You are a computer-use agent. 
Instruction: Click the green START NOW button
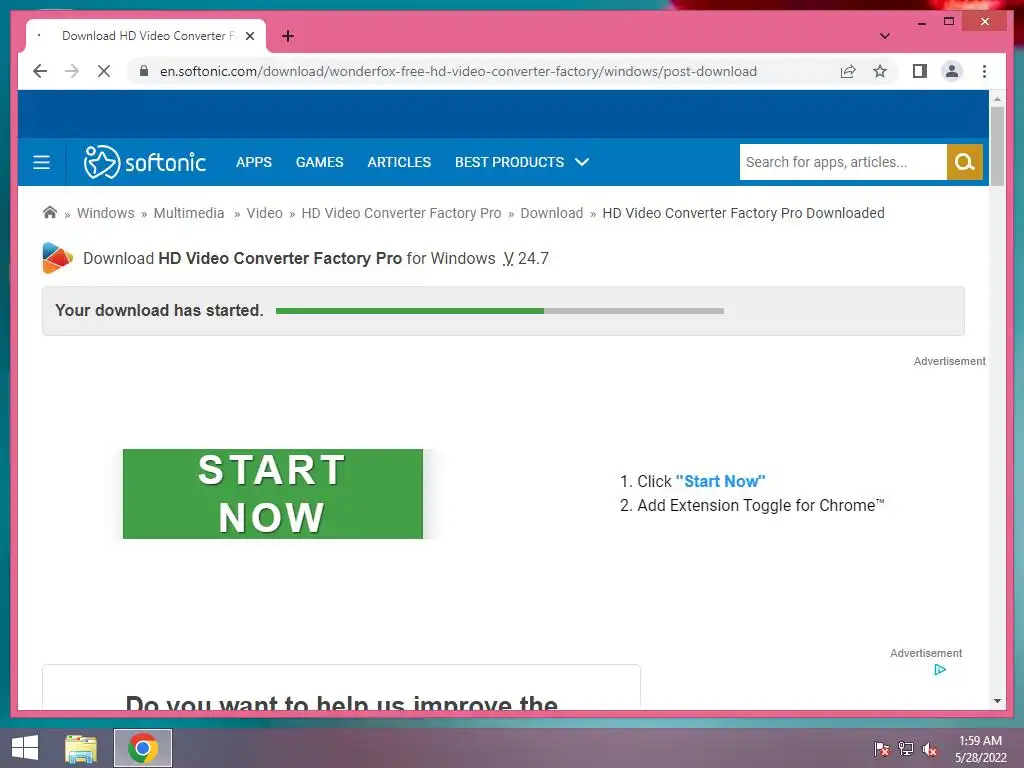click(273, 494)
